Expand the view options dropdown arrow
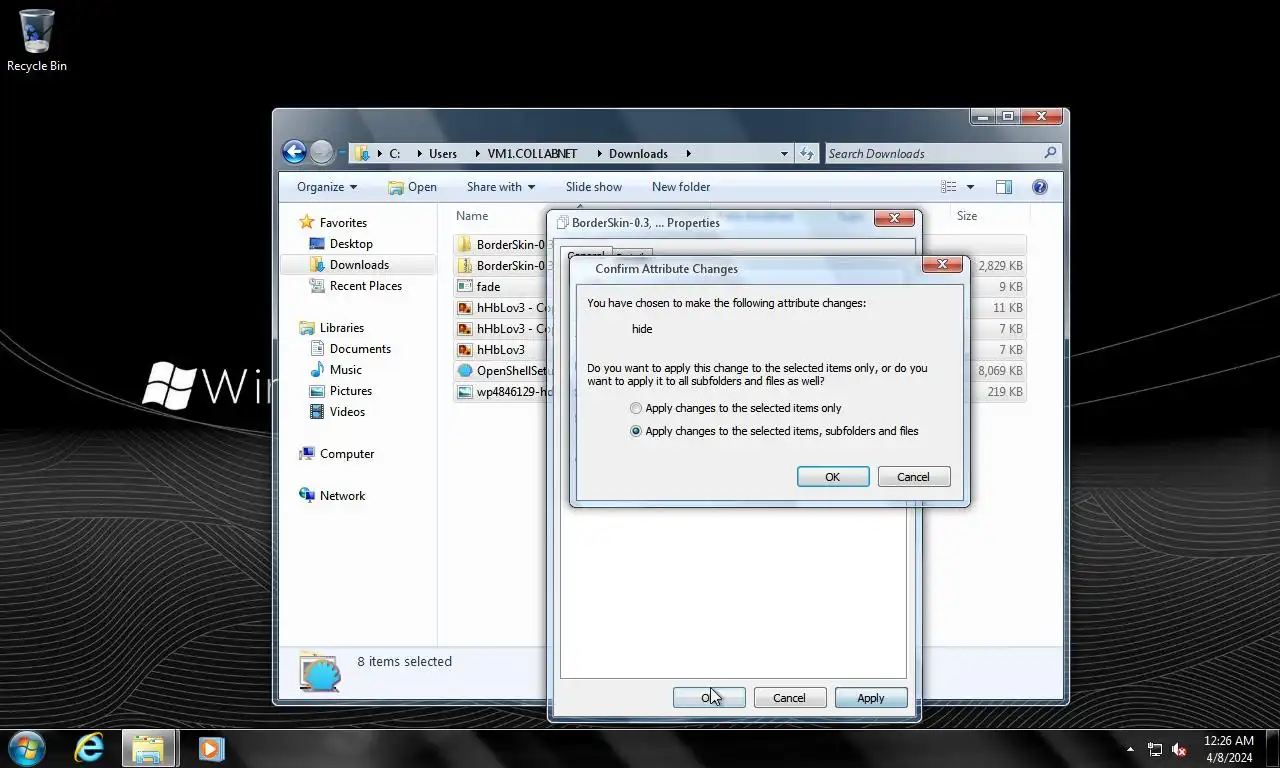The height and width of the screenshot is (768, 1280). (x=970, y=187)
